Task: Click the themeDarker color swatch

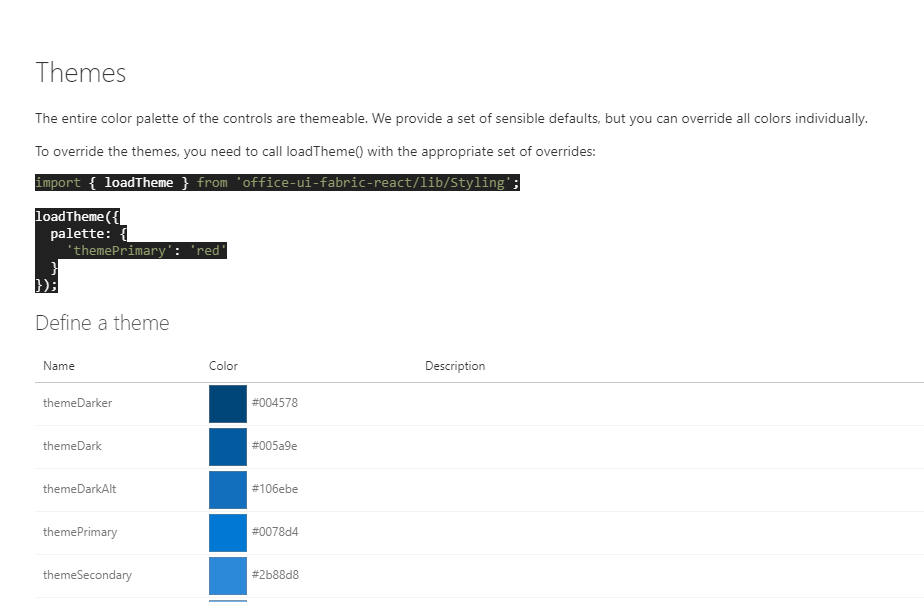Action: pyautogui.click(x=227, y=403)
